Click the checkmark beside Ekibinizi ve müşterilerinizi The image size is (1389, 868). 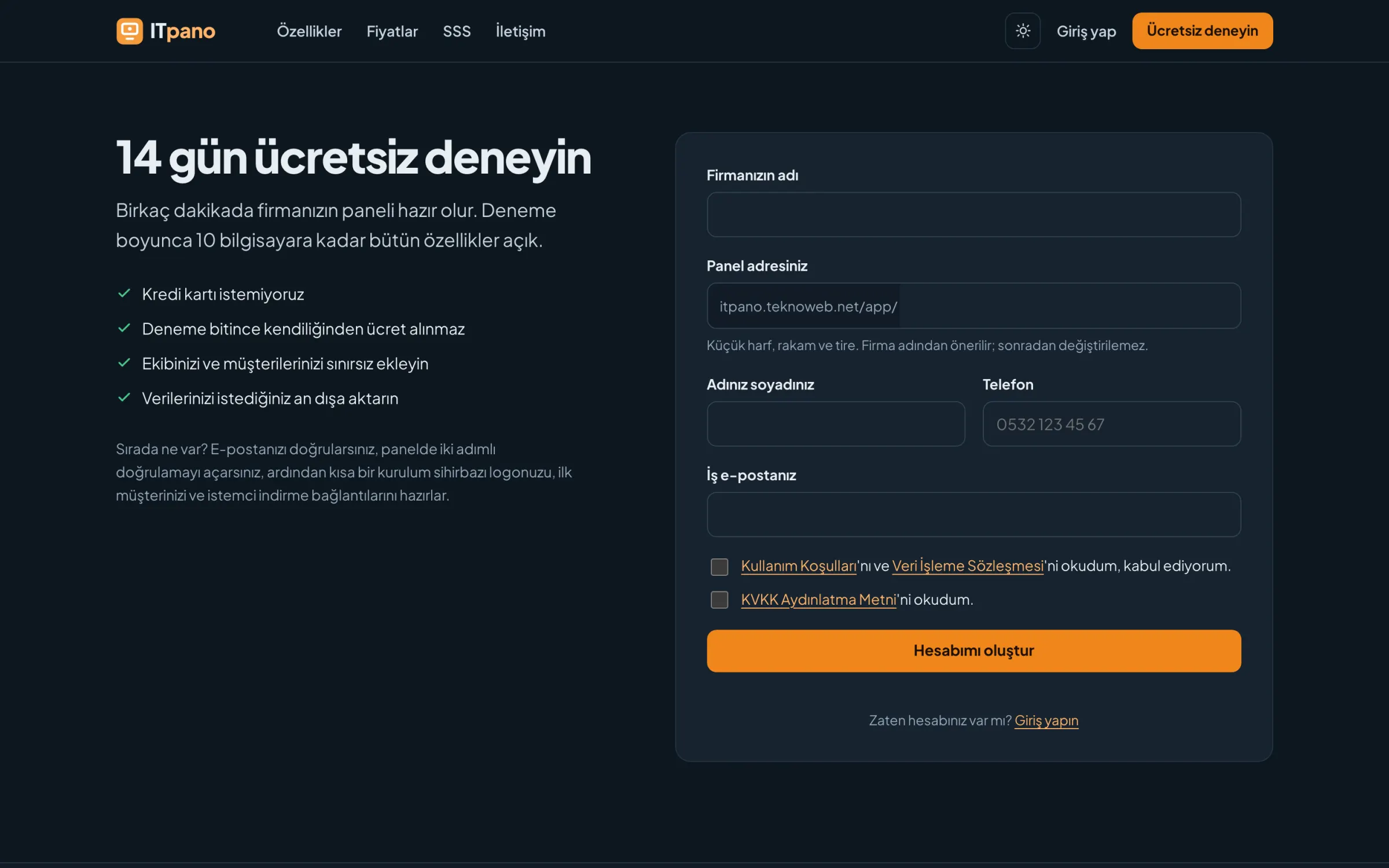coord(124,363)
